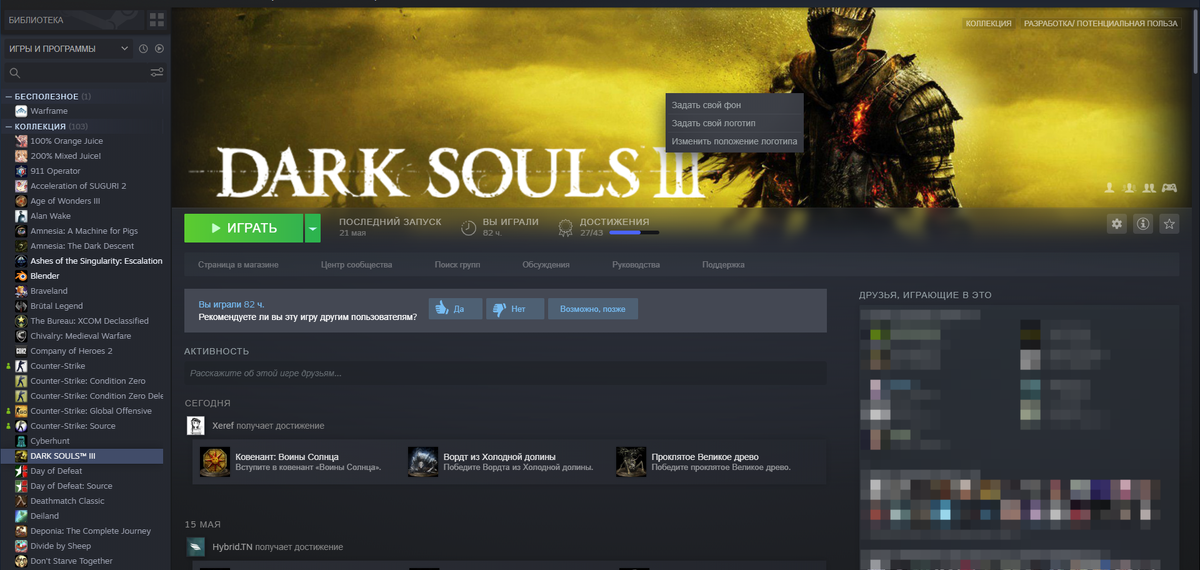The width and height of the screenshot is (1200, 570).
Task: Click the Deiland game icon
Action: [21, 516]
